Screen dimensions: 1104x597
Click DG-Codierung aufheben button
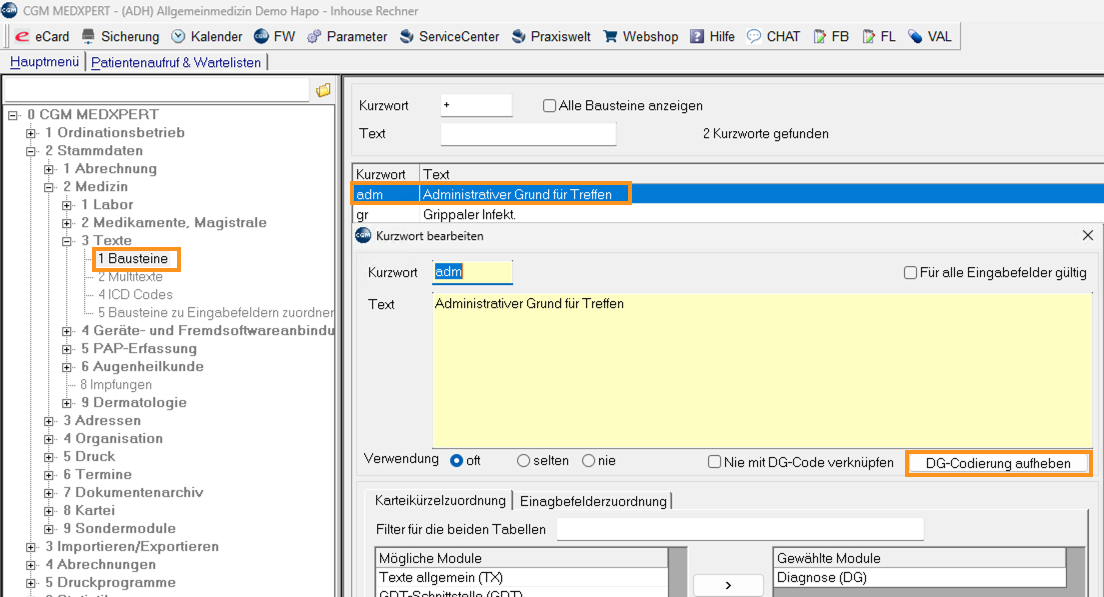pyautogui.click(x=997, y=463)
